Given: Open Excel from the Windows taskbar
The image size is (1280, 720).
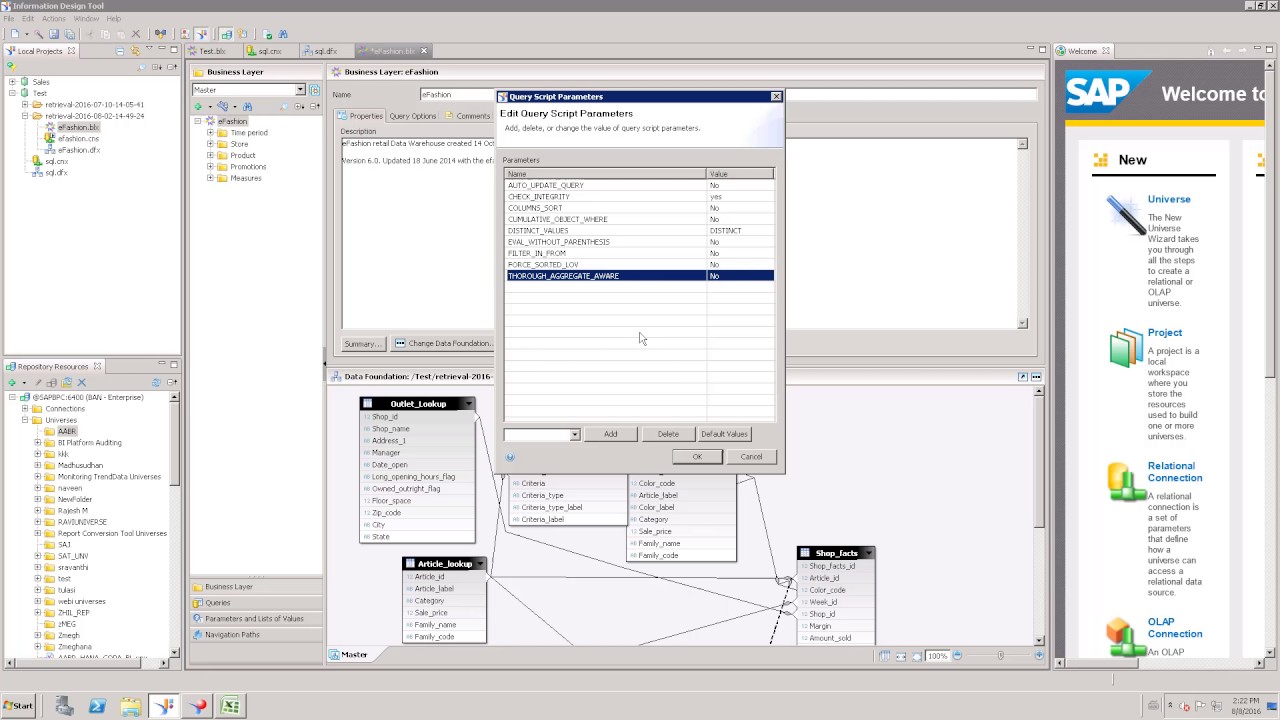Looking at the screenshot, I should [230, 706].
